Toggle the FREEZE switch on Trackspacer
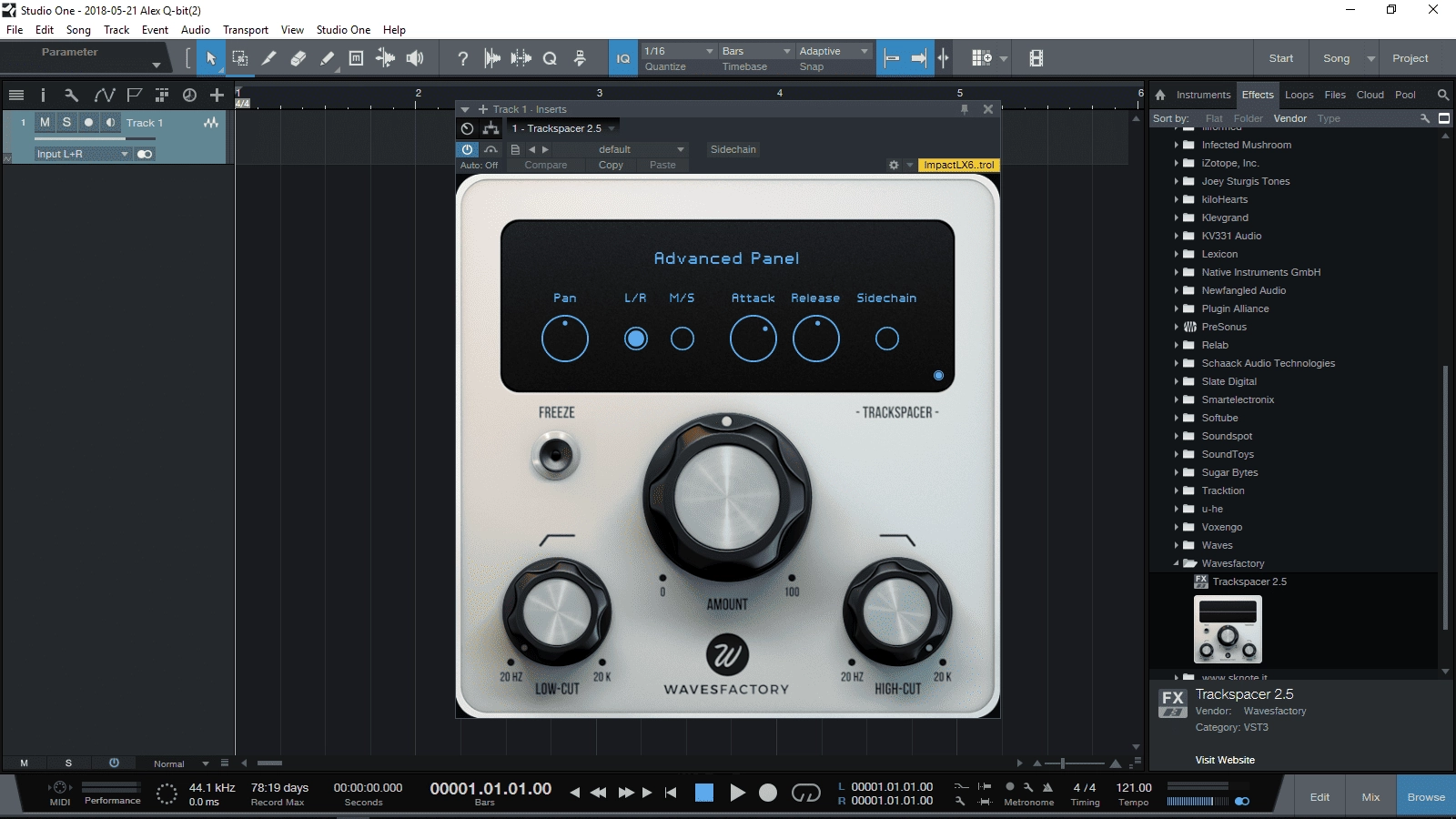1456x819 pixels. 555,455
